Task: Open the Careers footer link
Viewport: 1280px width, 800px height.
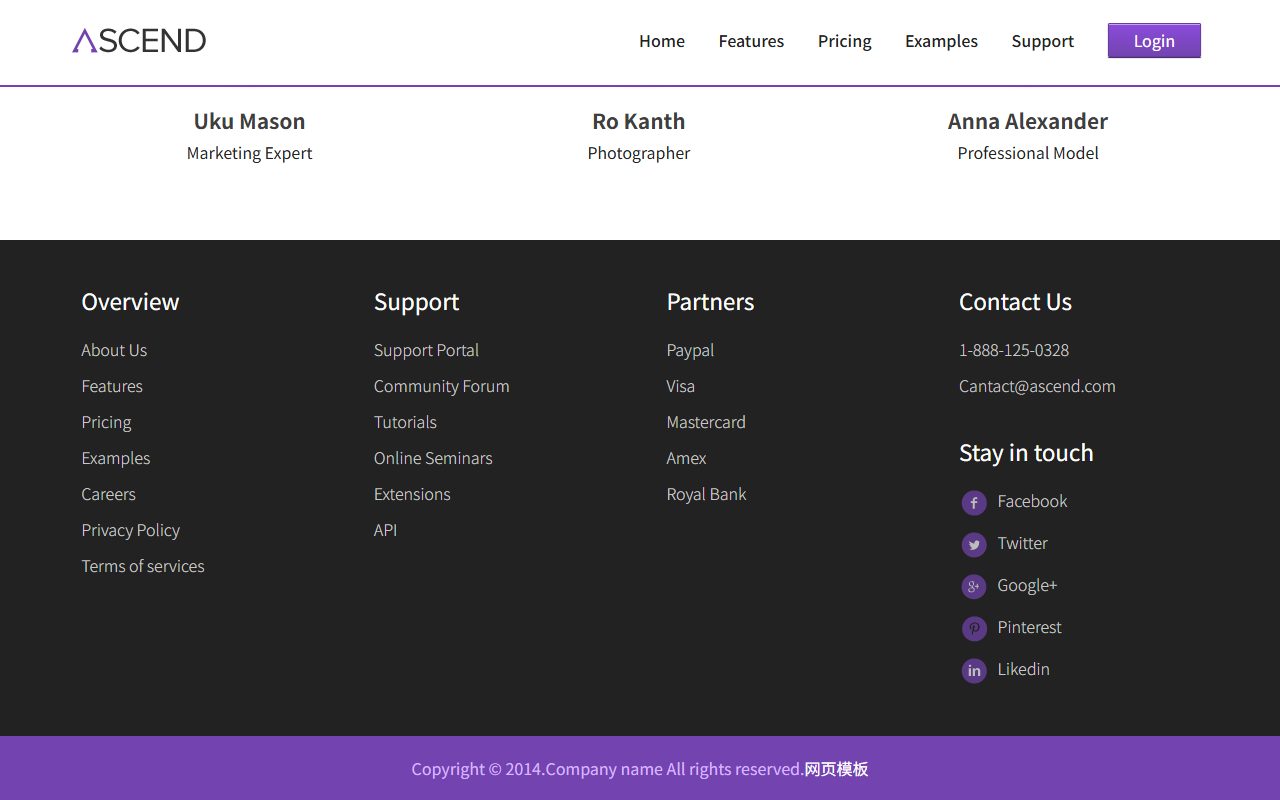Action: click(x=108, y=494)
